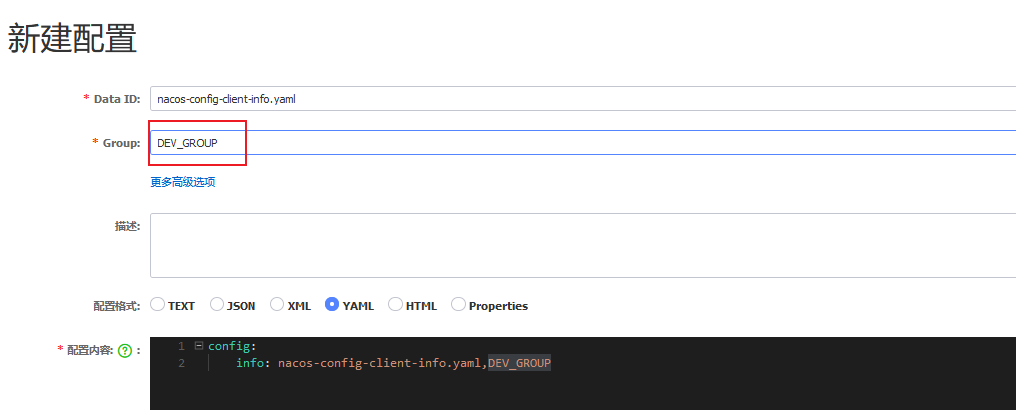Choose HTML as the config format

tap(395, 305)
